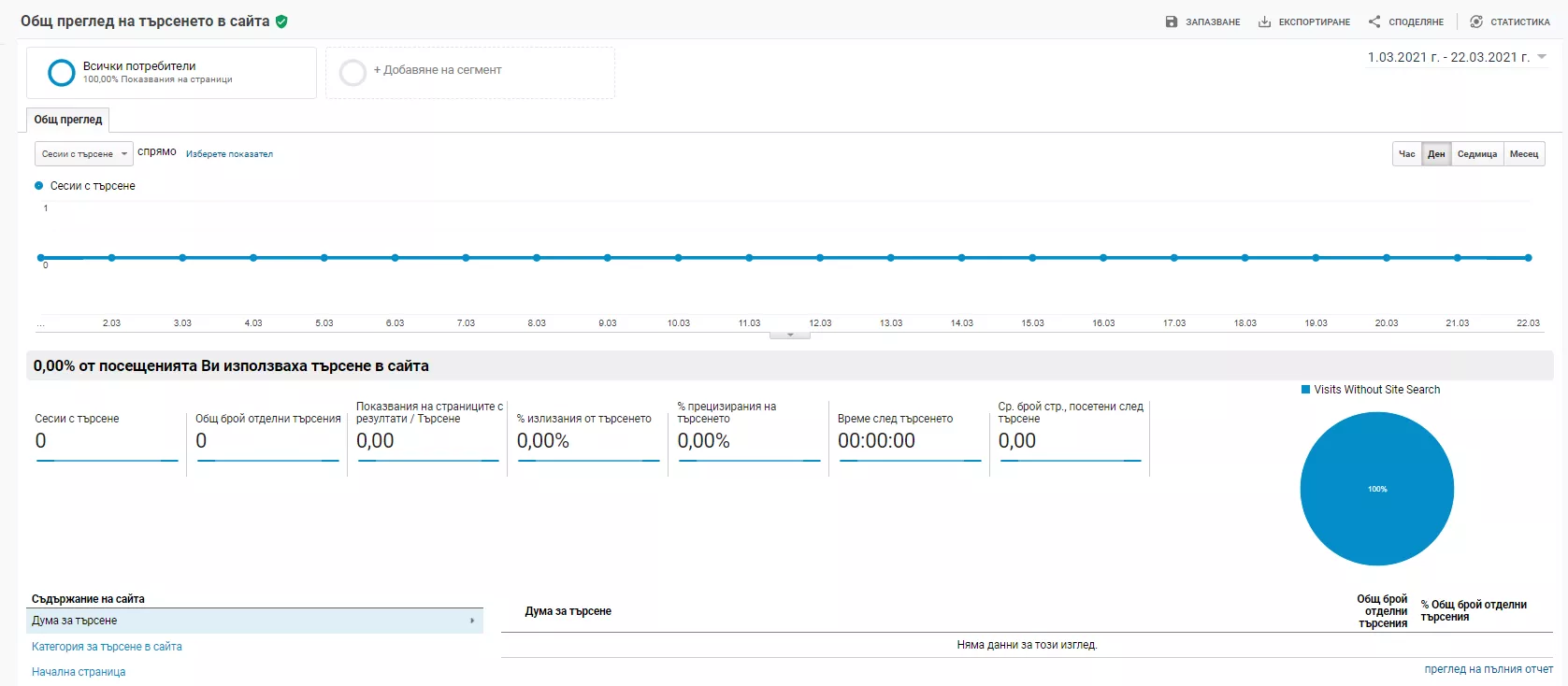Open the СТАТИСТИКА insights icon
Image resolution: width=1568 pixels, height=686 pixels.
click(x=1476, y=21)
